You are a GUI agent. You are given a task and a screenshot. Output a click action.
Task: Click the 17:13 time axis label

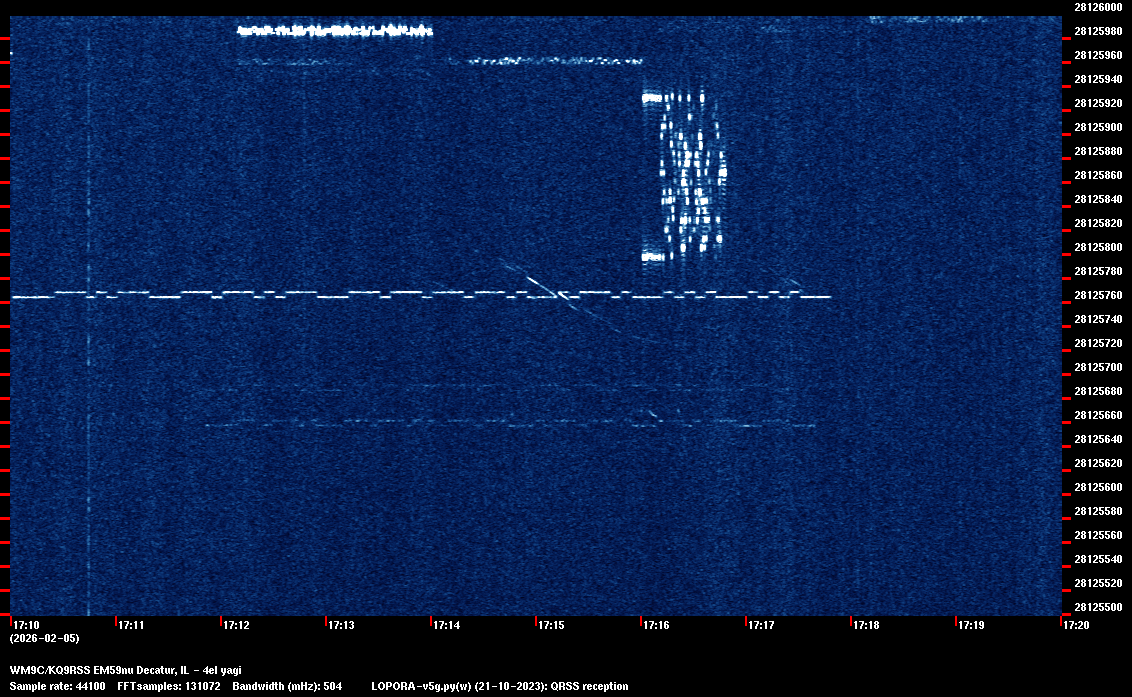point(341,625)
